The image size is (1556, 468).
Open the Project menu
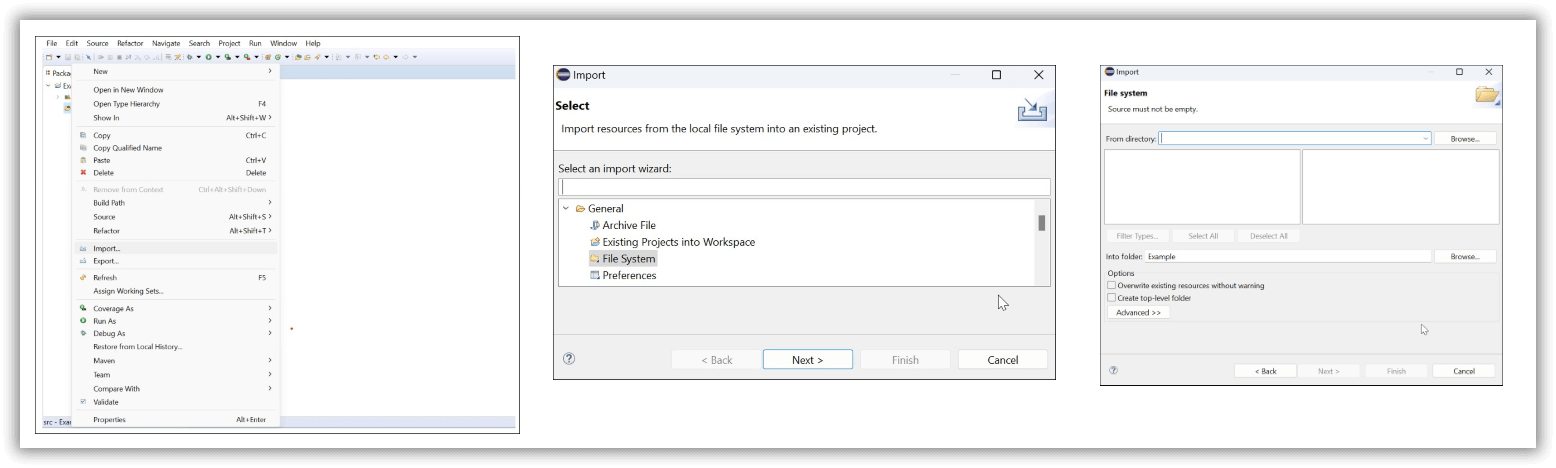229,43
